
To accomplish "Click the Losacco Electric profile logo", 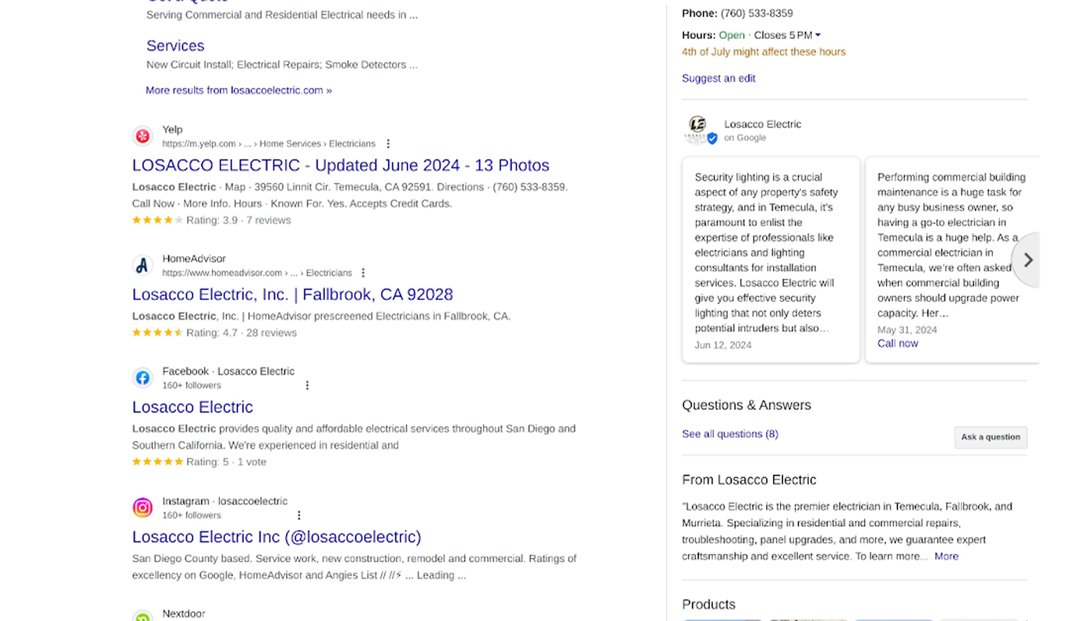I will (699, 130).
